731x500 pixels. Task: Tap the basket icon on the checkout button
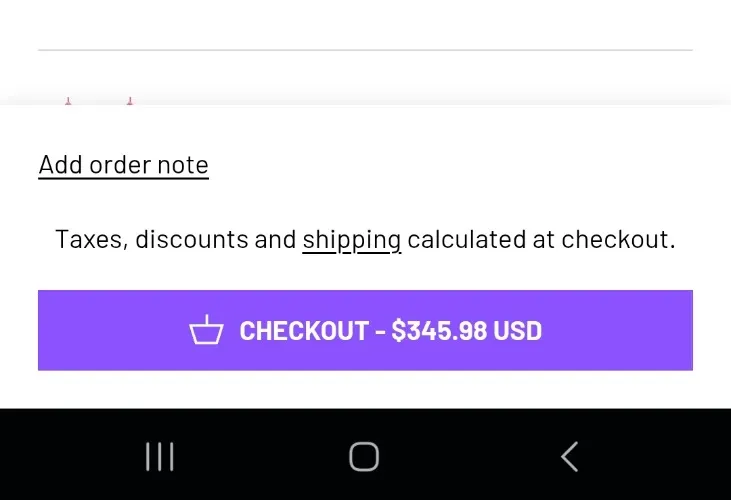coord(206,330)
